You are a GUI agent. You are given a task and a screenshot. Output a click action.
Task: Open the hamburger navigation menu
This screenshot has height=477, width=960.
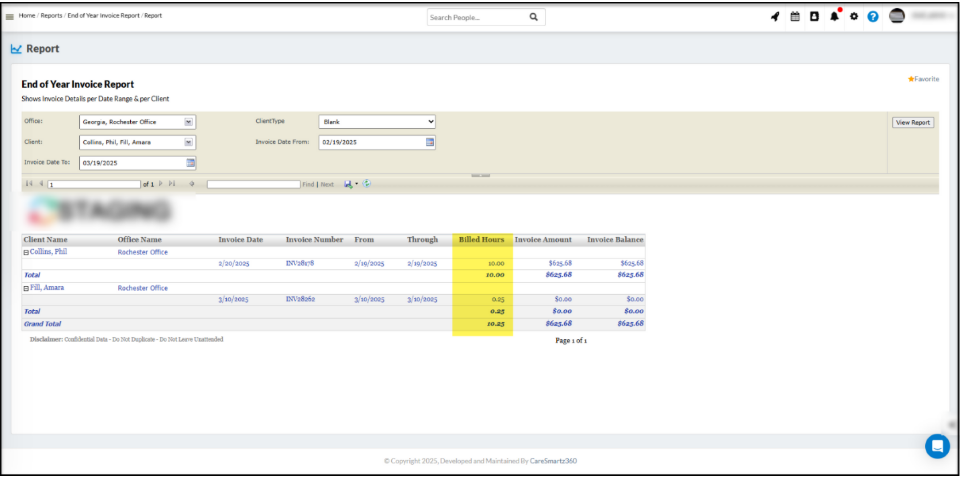pyautogui.click(x=10, y=17)
